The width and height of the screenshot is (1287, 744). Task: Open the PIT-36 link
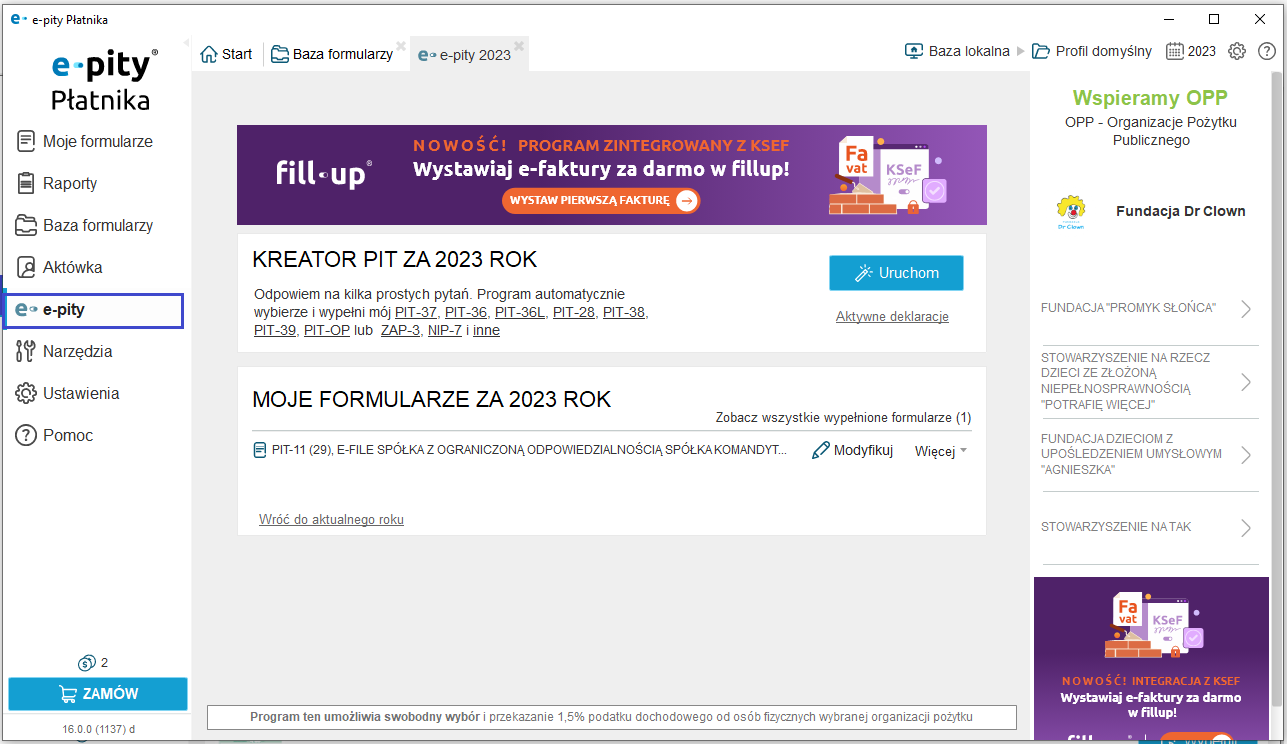point(466,312)
